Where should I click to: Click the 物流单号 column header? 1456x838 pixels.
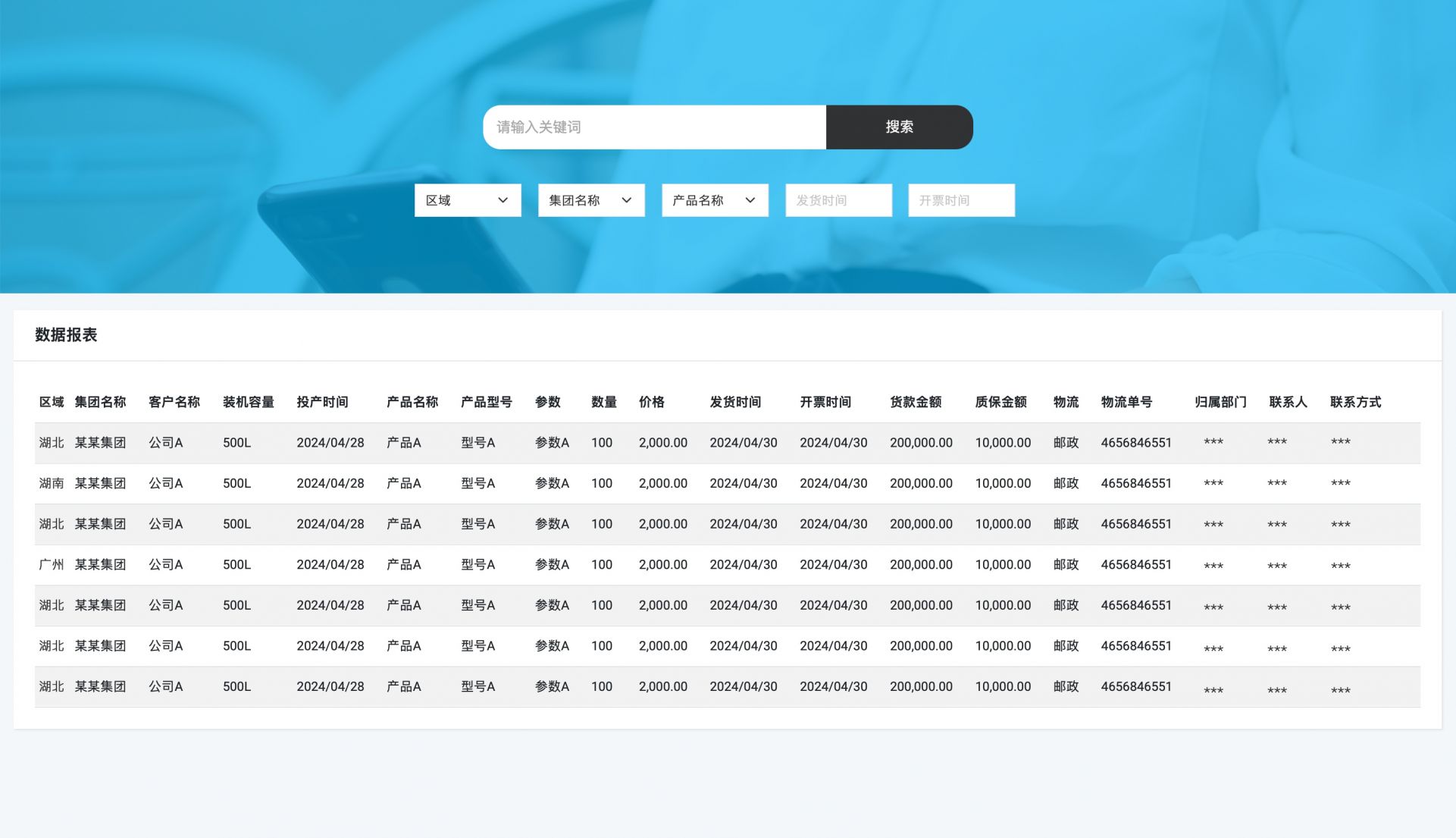[1126, 402]
